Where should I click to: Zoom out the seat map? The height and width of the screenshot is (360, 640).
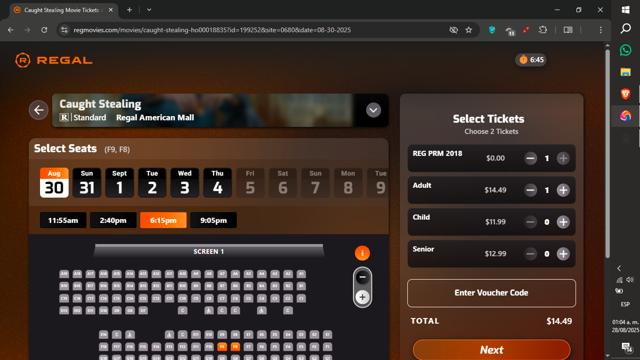pos(362,278)
